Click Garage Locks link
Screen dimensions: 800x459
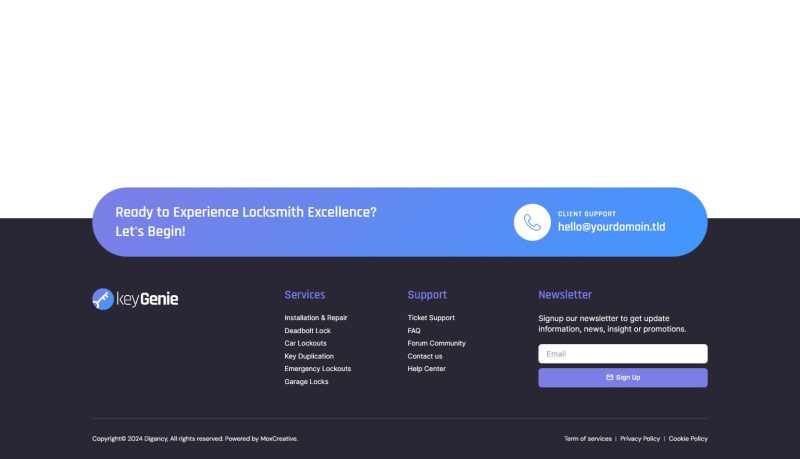(306, 382)
